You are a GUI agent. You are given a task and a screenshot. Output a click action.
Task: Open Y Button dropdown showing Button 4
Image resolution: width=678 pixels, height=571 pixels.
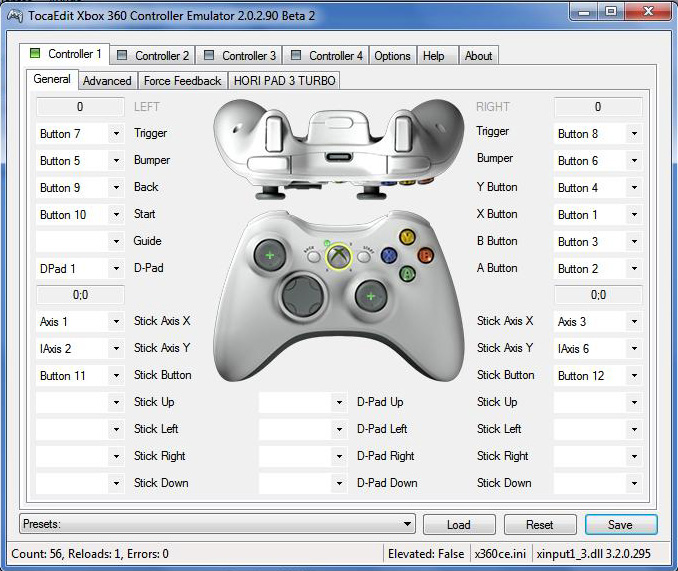point(598,188)
